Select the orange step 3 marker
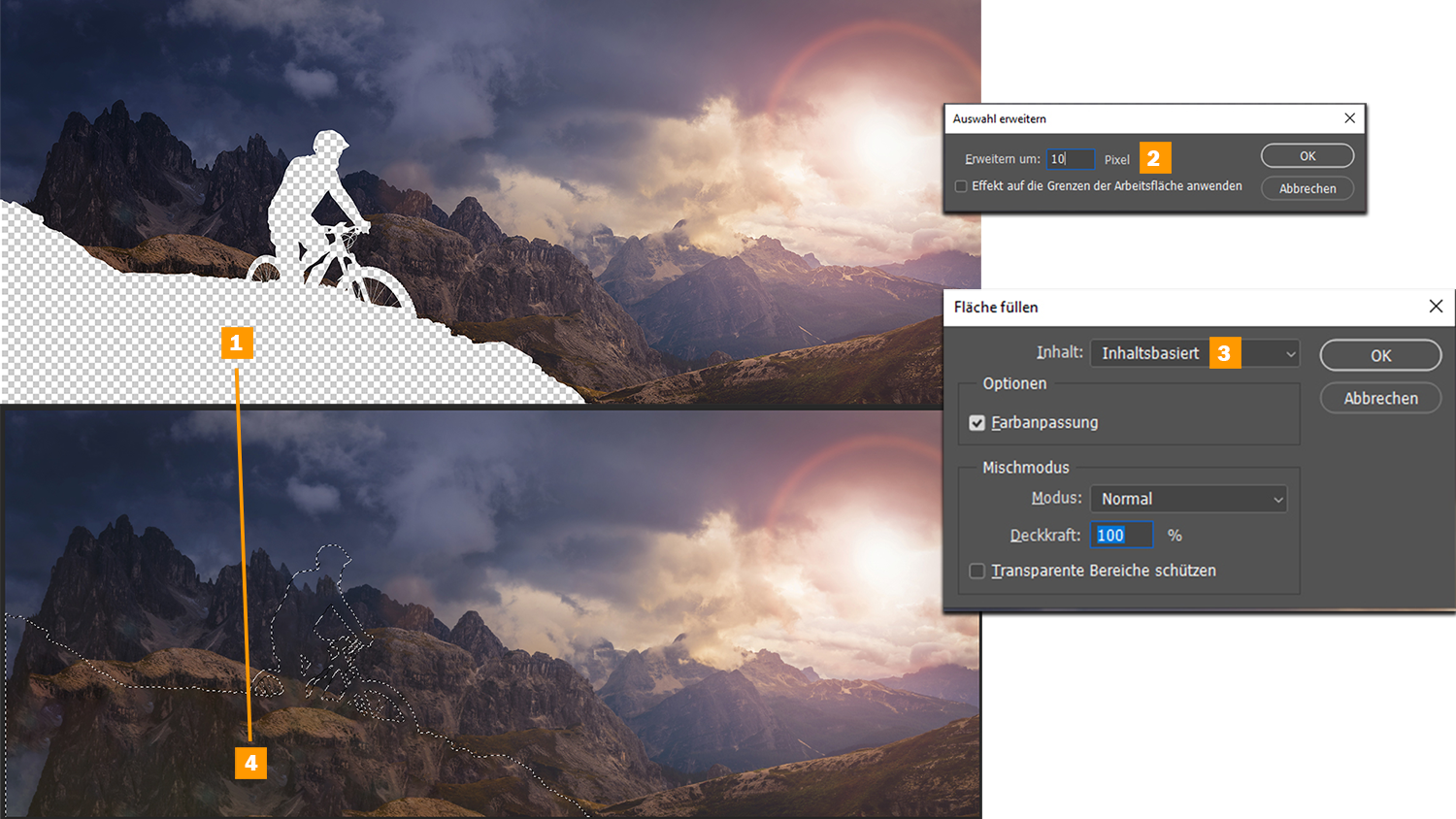 point(1224,353)
